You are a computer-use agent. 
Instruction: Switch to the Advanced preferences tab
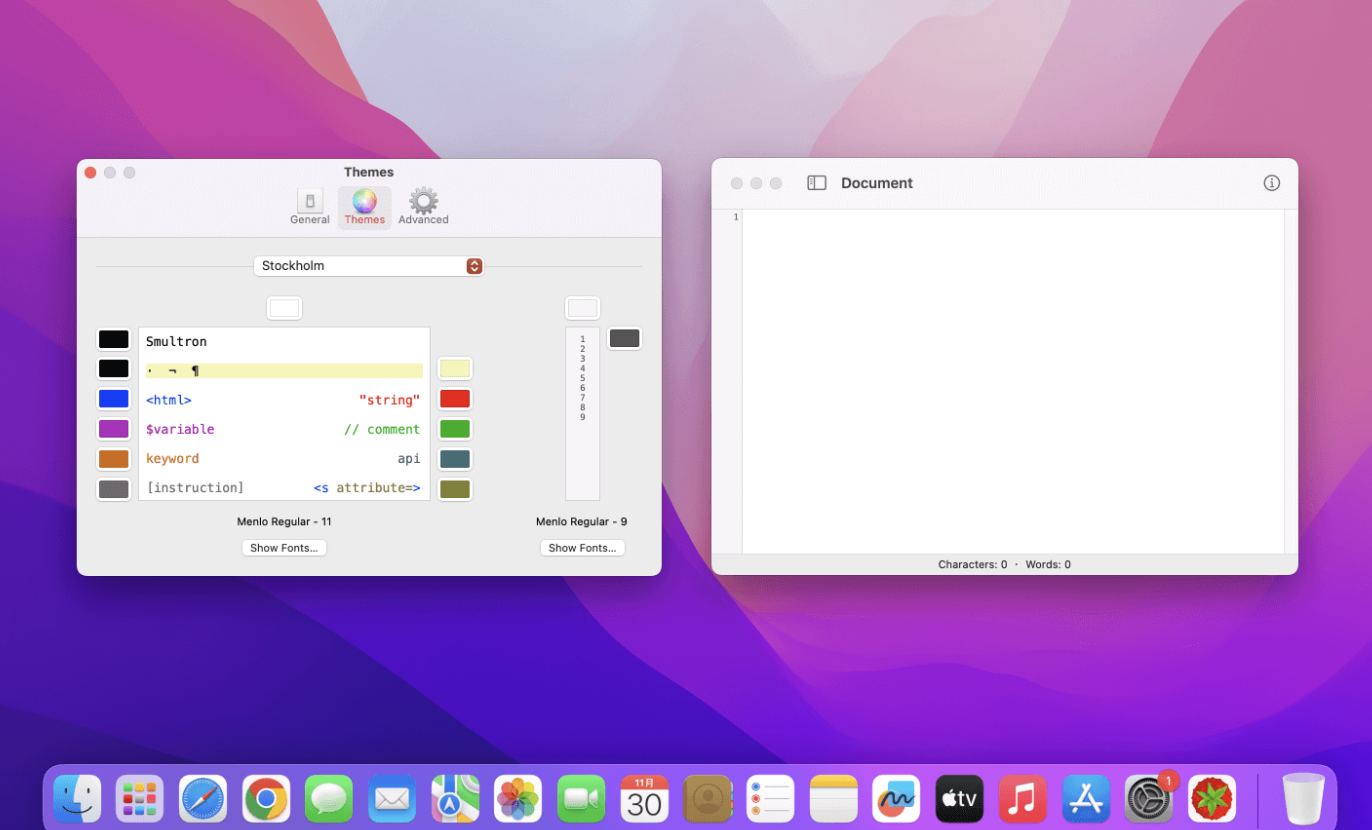(x=423, y=205)
